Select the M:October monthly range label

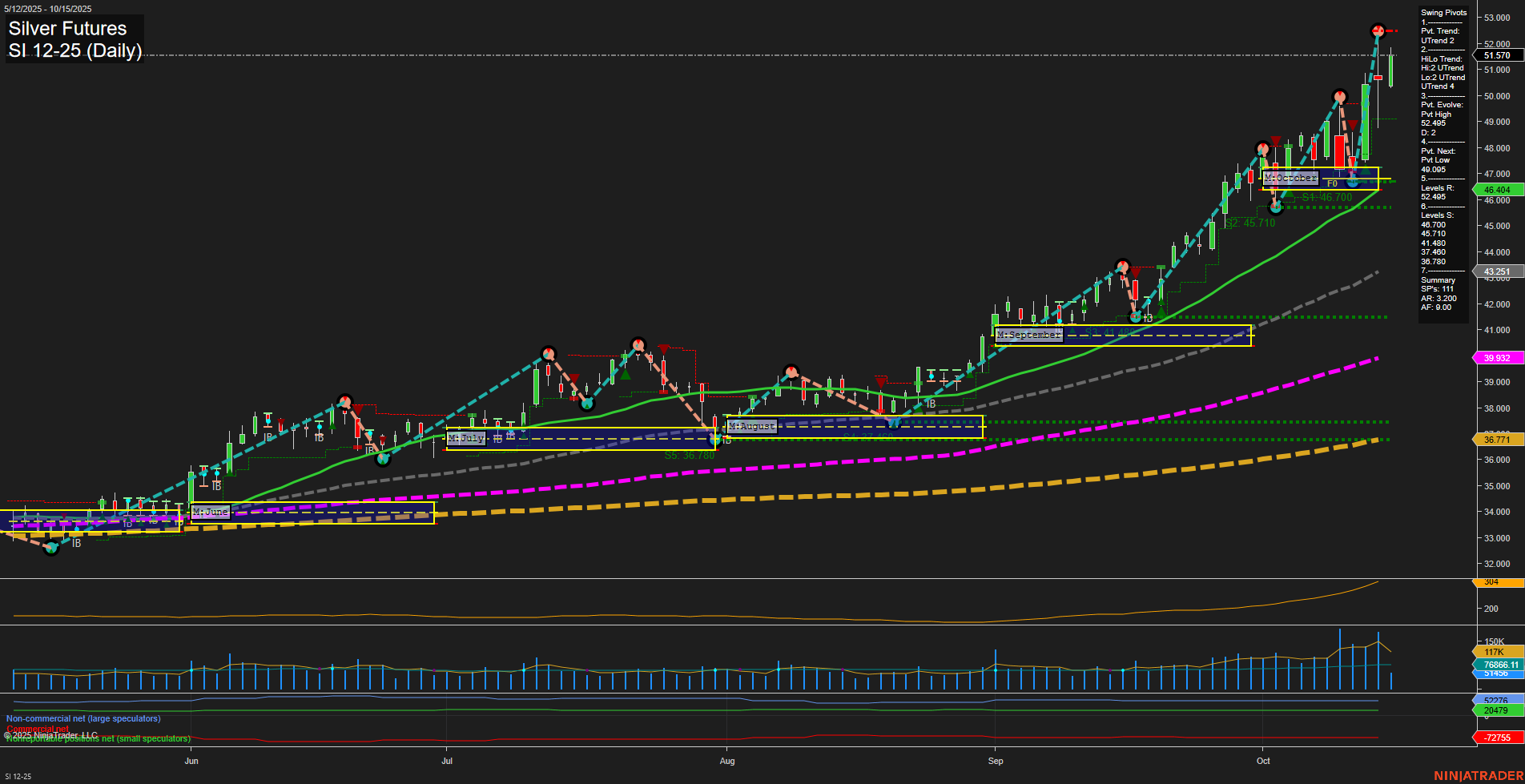pyautogui.click(x=1290, y=178)
